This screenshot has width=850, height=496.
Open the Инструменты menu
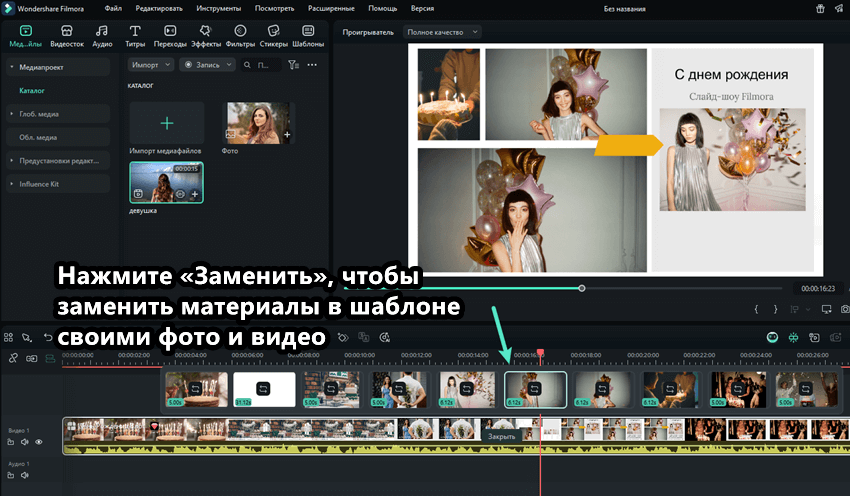pos(218,8)
